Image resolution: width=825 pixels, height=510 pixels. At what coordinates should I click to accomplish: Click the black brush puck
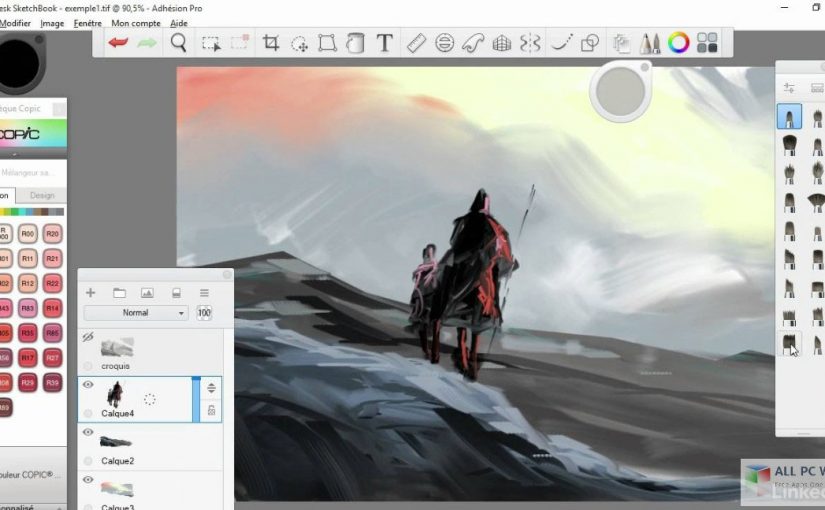coord(19,63)
